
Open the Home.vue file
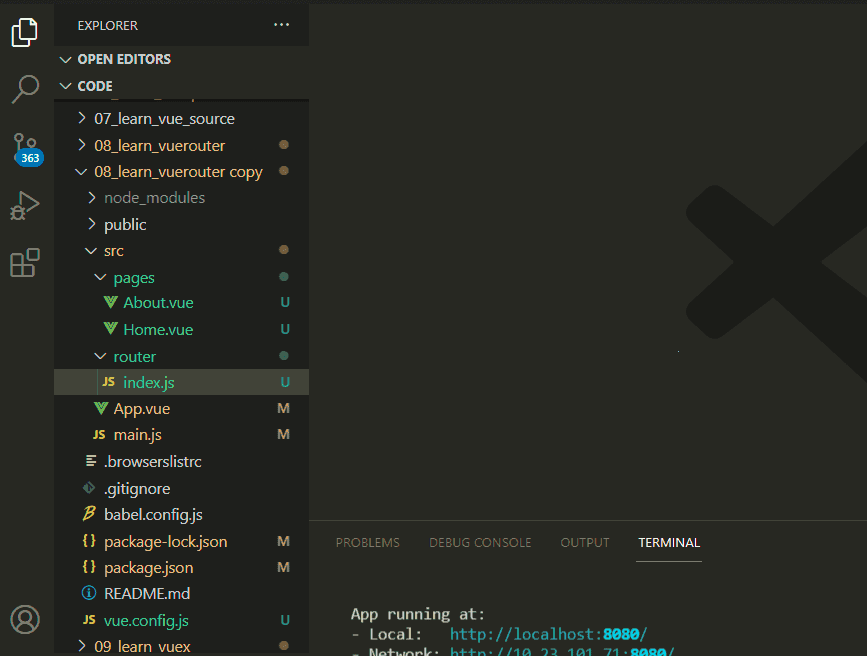[x=158, y=329]
